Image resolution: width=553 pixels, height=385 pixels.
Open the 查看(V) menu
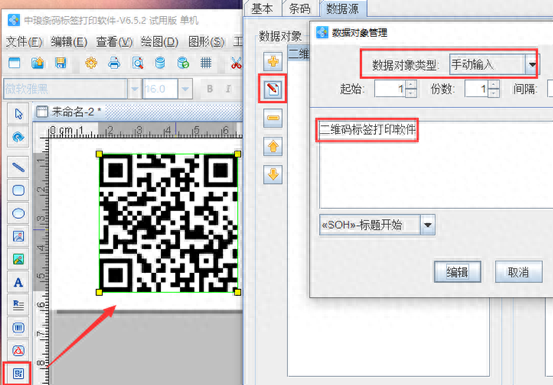click(x=114, y=42)
